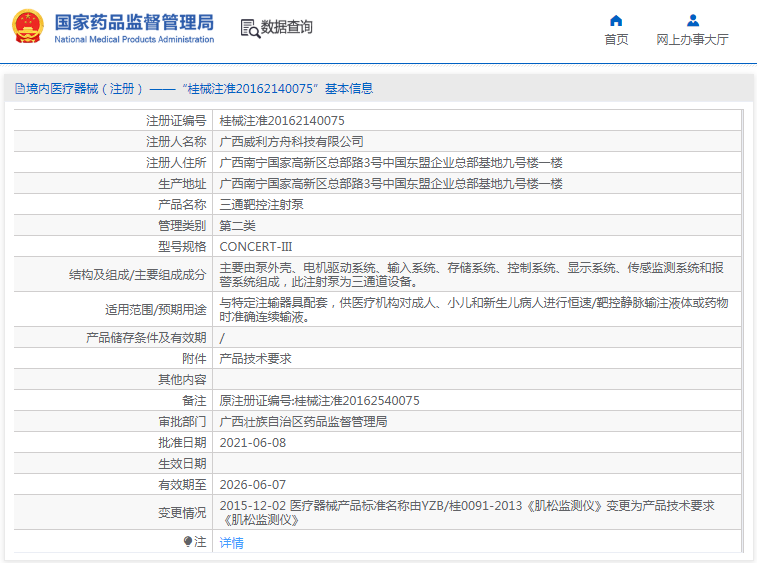Open the 详情 link

(x=232, y=543)
